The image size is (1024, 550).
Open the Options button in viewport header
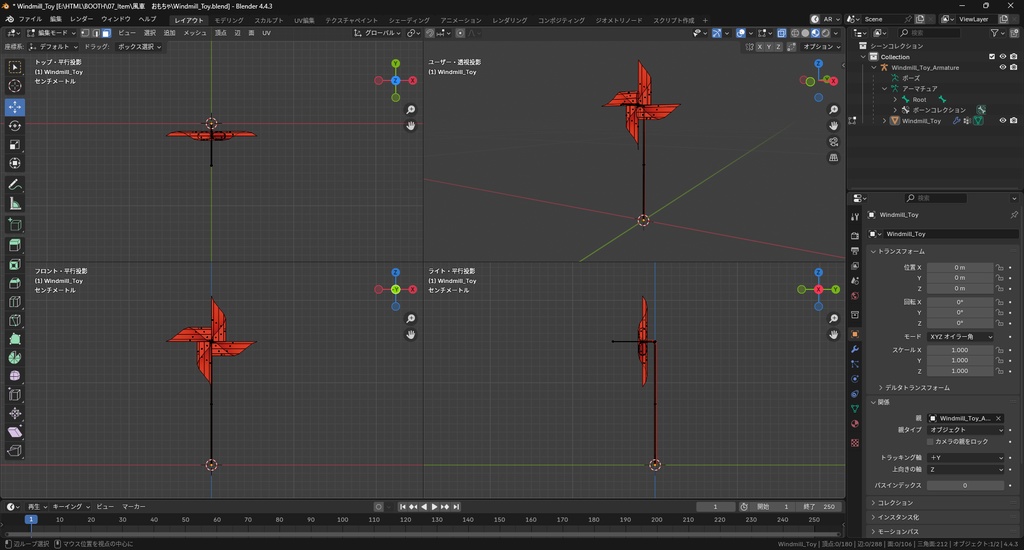(822, 47)
